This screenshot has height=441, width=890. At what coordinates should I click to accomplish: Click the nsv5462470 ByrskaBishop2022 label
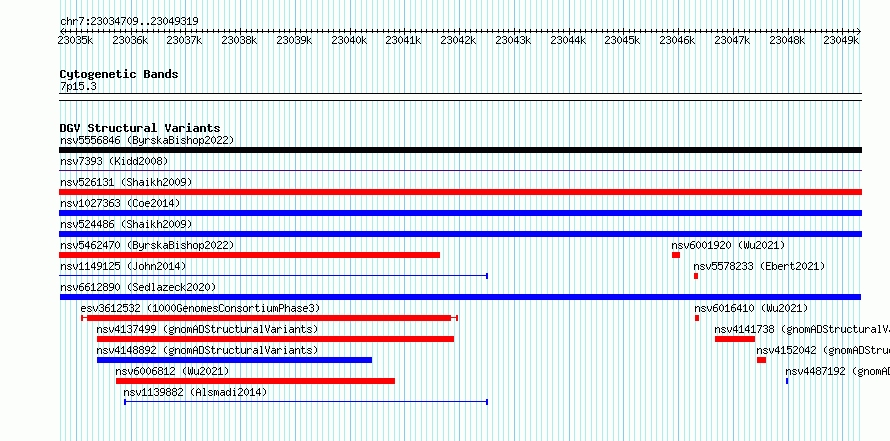point(147,245)
